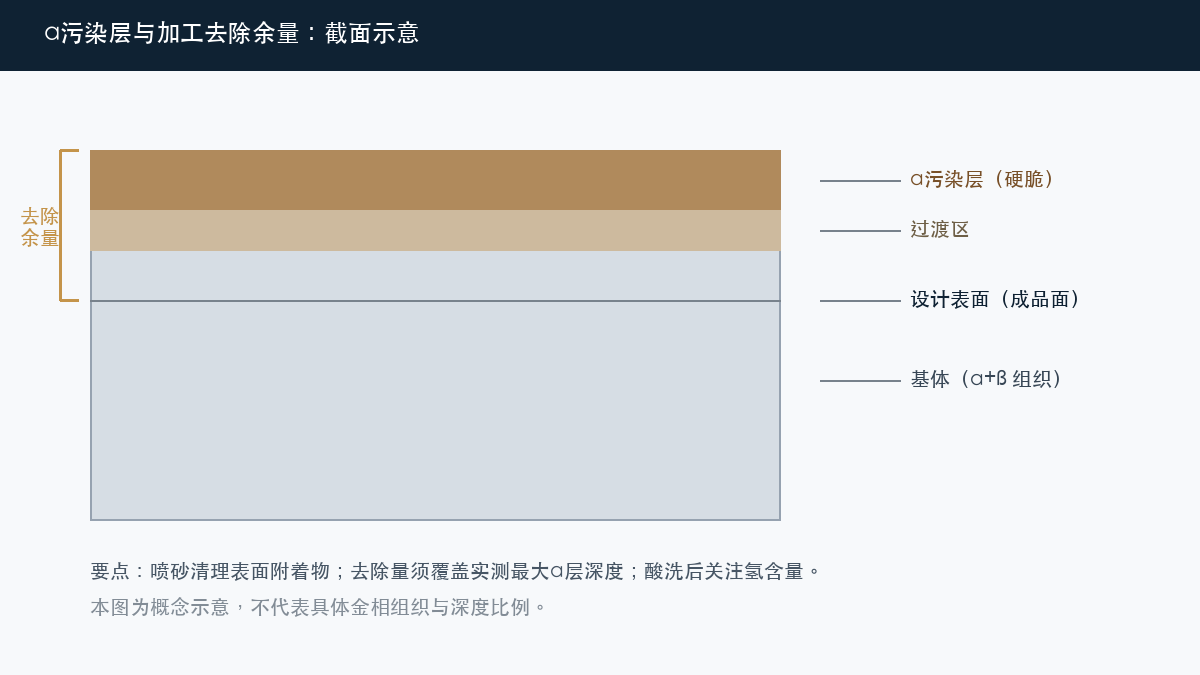Select the '去除余量' bracket label
The height and width of the screenshot is (675, 1200).
click(40, 227)
